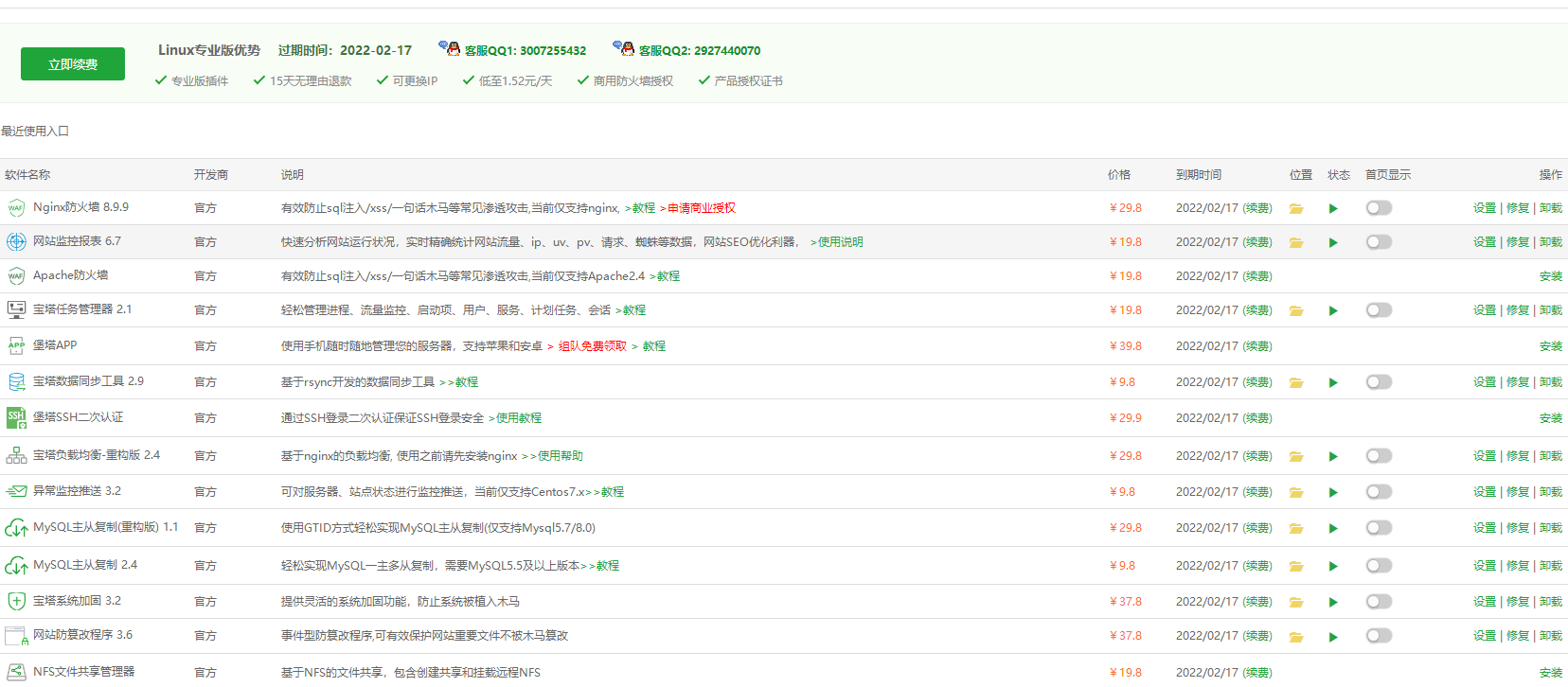Toggle homepage display for Nginx防火墙
This screenshot has width=1568, height=687.
click(x=1379, y=208)
